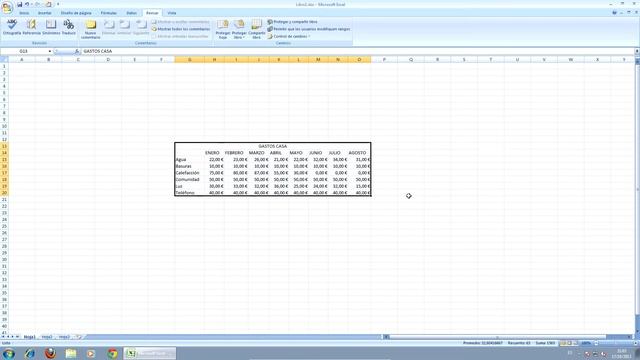This screenshot has width=640, height=360.
Task: Click Permitir que los usuarios modifiquen rangos
Action: [309, 29]
